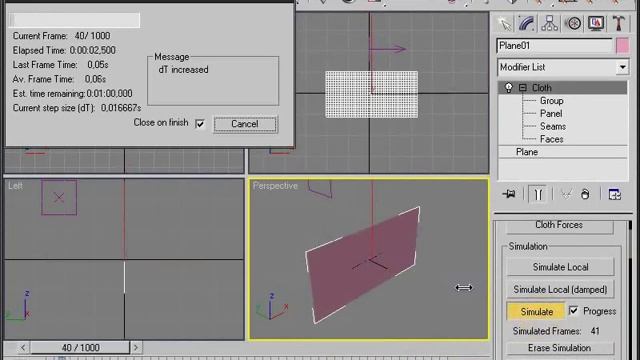Click the Left viewport label
The width and height of the screenshot is (640, 360).
click(x=15, y=186)
